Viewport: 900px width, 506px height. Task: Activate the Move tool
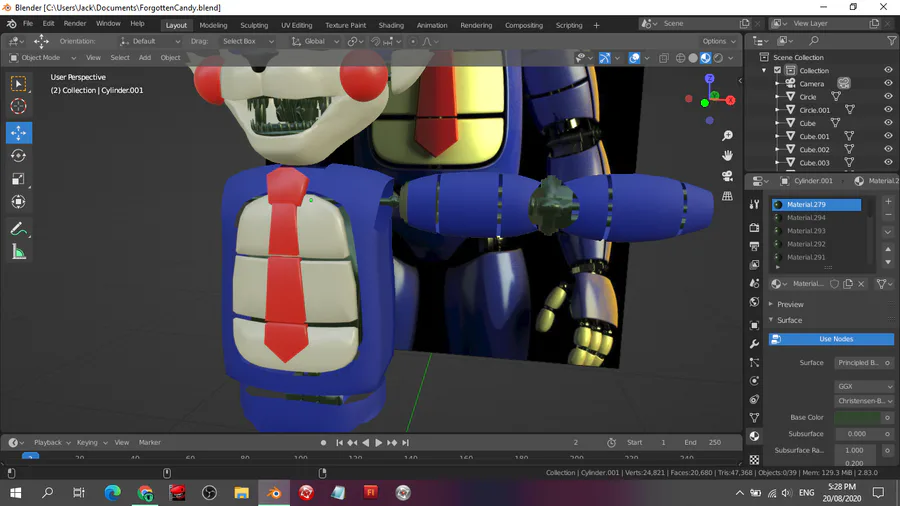18,132
